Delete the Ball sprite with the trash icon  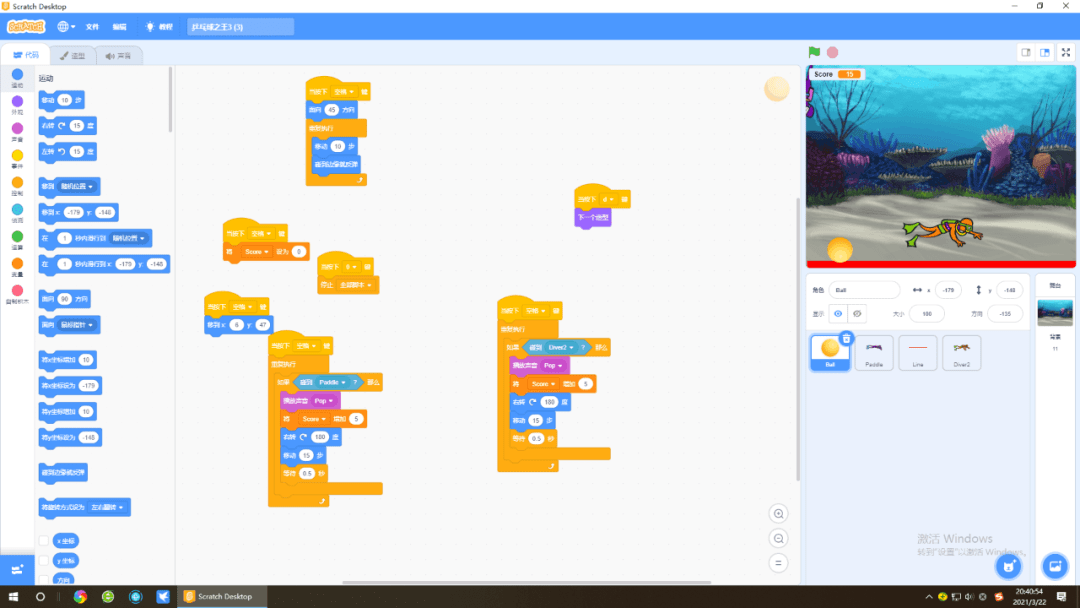[847, 338]
